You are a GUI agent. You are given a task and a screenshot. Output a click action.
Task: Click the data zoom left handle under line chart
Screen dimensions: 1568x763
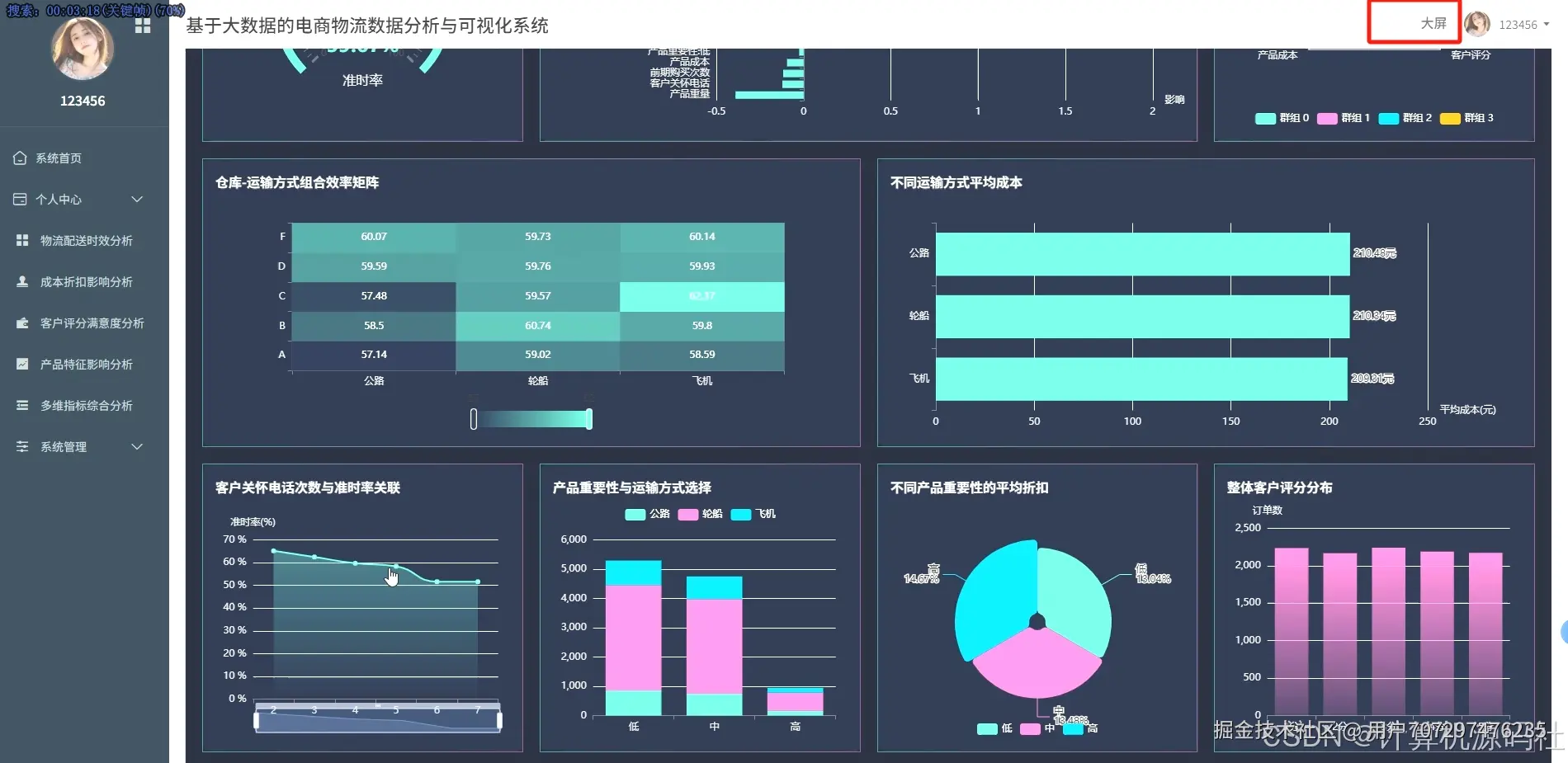coord(257,720)
